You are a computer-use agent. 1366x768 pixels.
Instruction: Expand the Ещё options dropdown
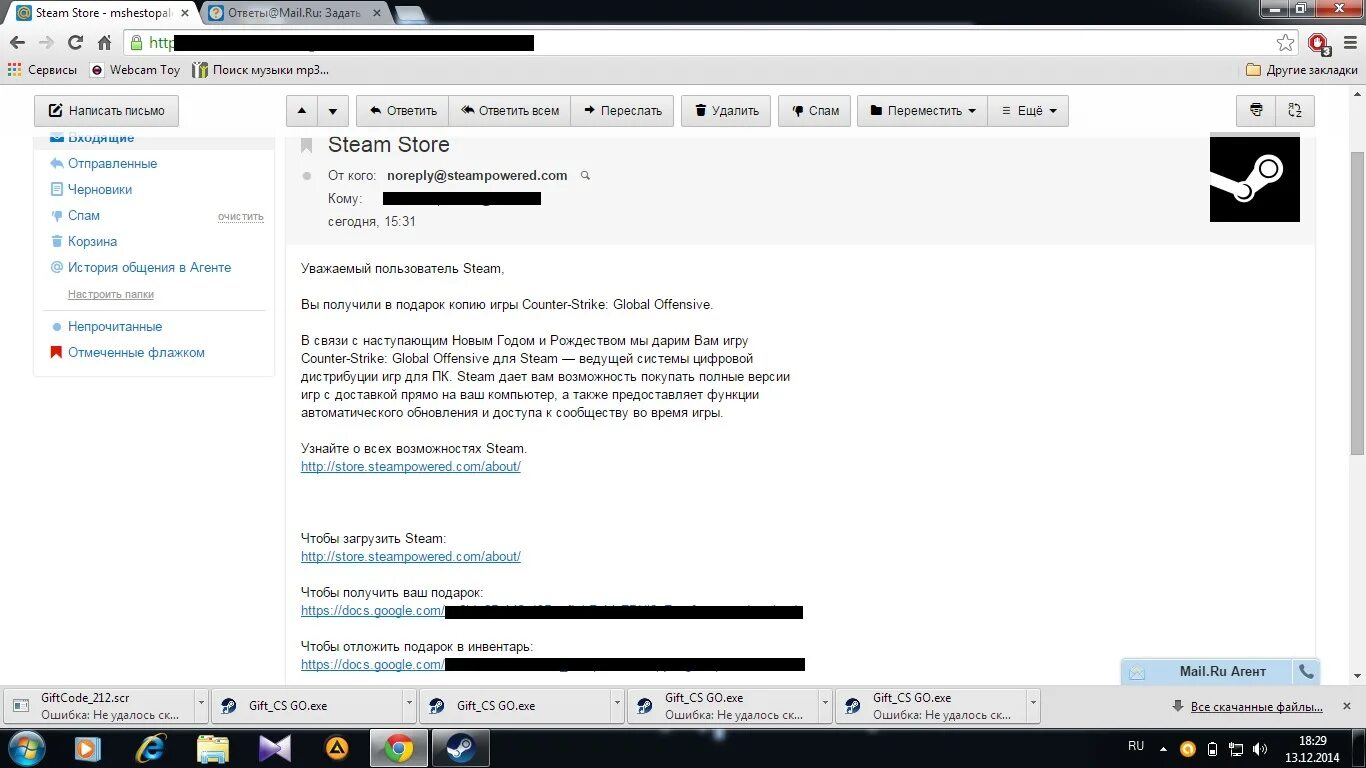click(x=1028, y=111)
